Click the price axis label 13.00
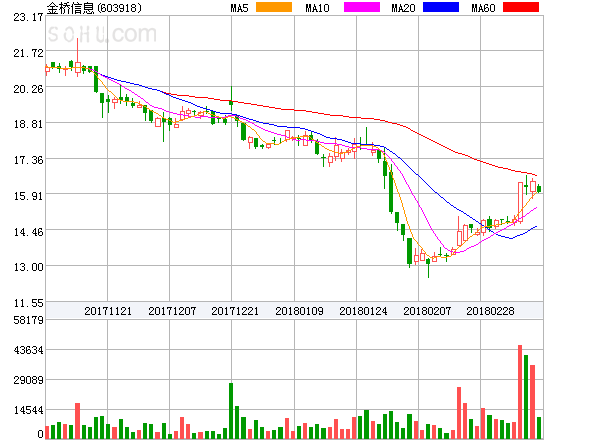This screenshot has width=600, height=440. click(28, 267)
